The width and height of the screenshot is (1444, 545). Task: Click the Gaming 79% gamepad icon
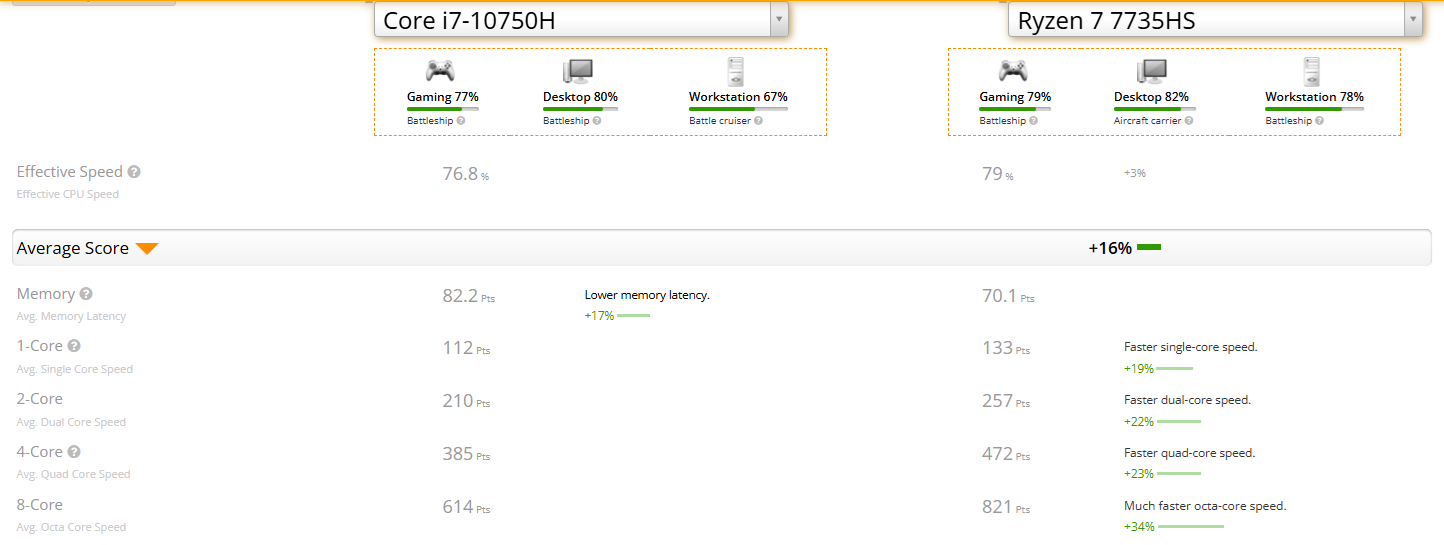1013,70
